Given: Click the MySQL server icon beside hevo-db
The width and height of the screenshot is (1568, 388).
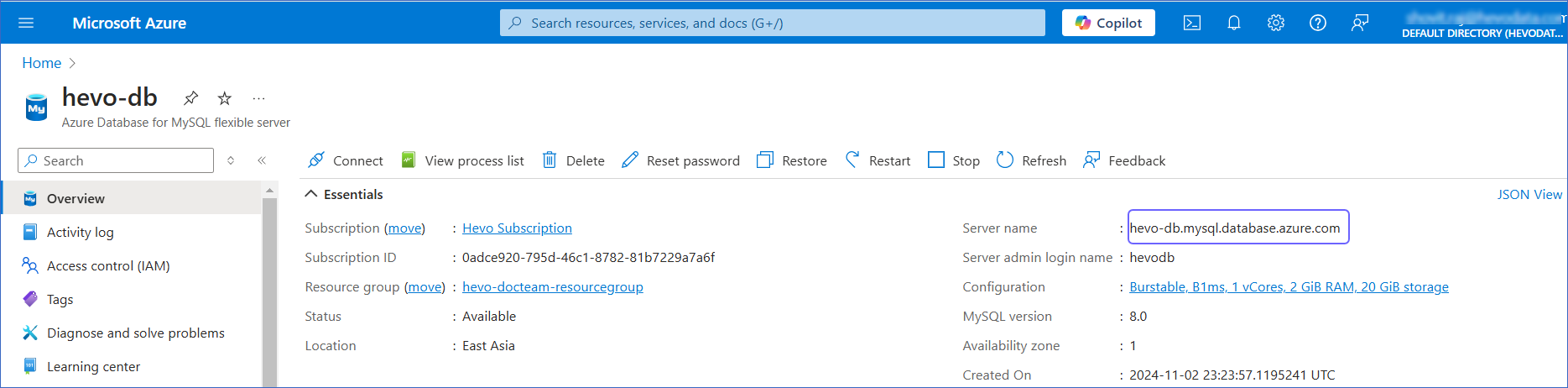Looking at the screenshot, I should [36, 107].
